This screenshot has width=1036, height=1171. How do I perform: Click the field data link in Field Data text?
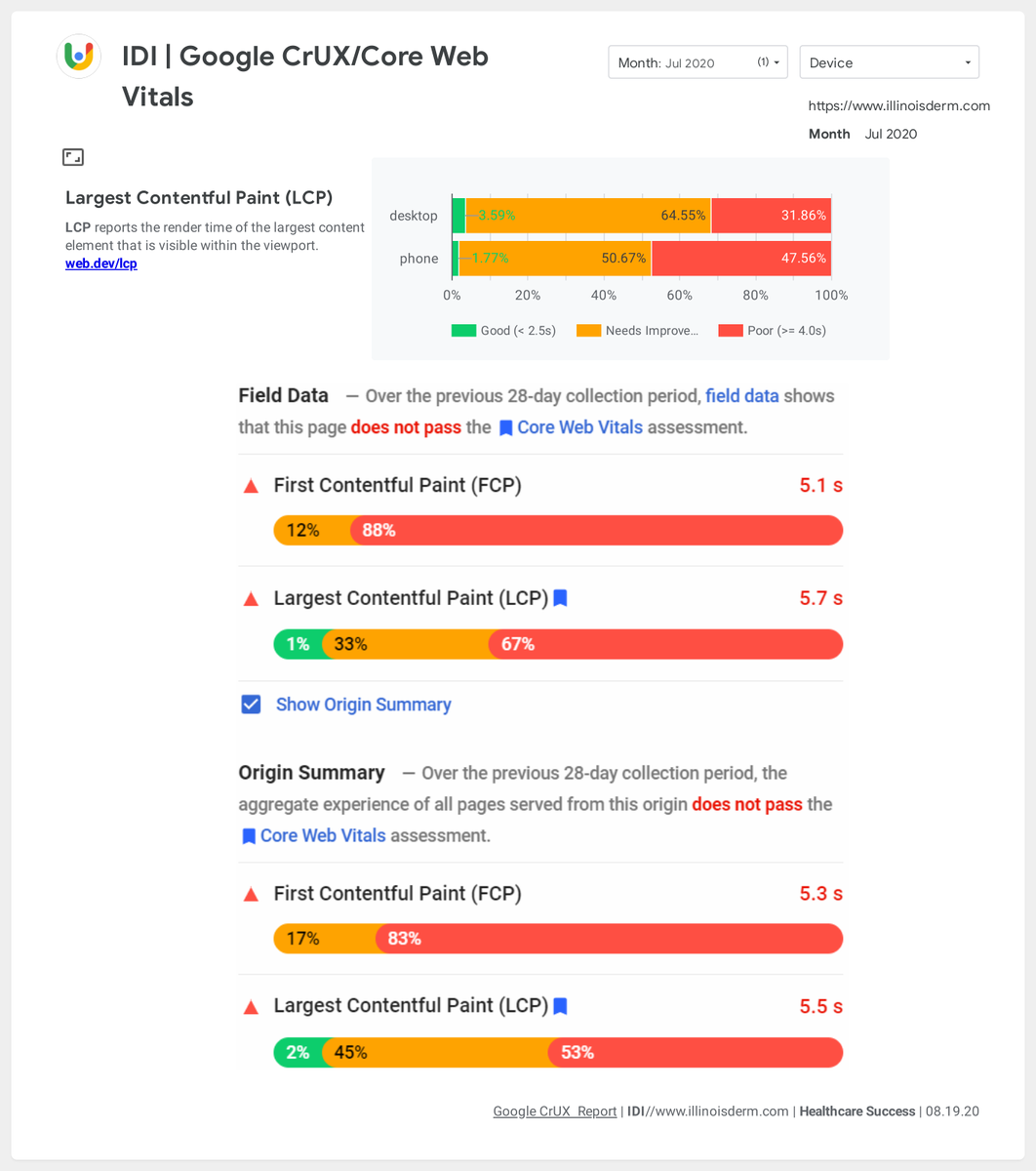[x=742, y=396]
